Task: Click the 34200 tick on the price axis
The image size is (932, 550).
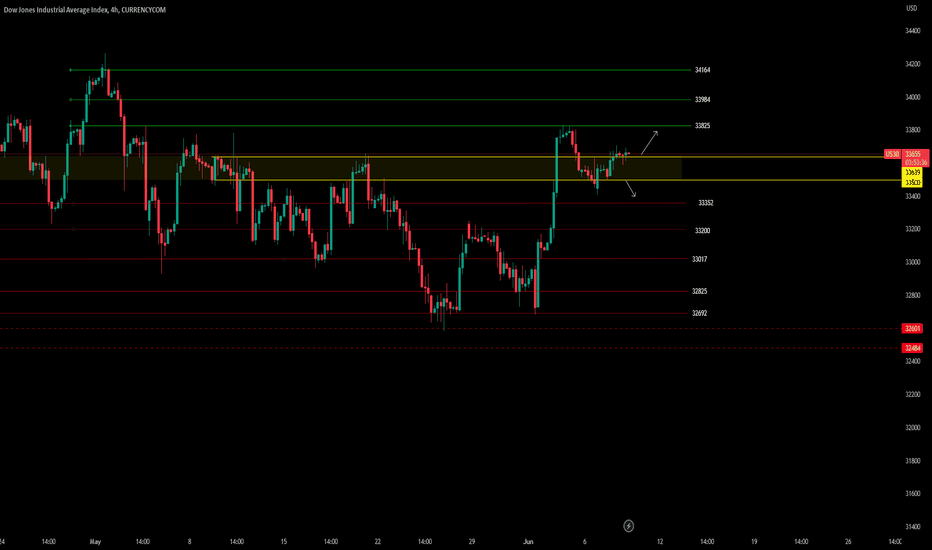Action: point(912,64)
